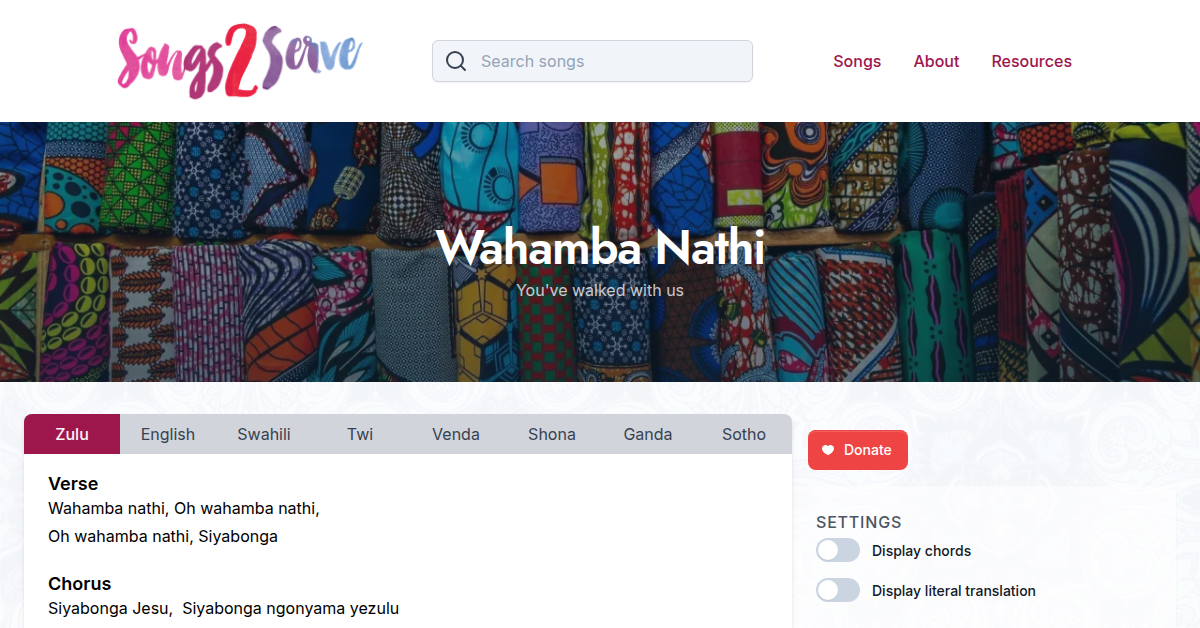Click the search magnifier icon

tap(456, 61)
